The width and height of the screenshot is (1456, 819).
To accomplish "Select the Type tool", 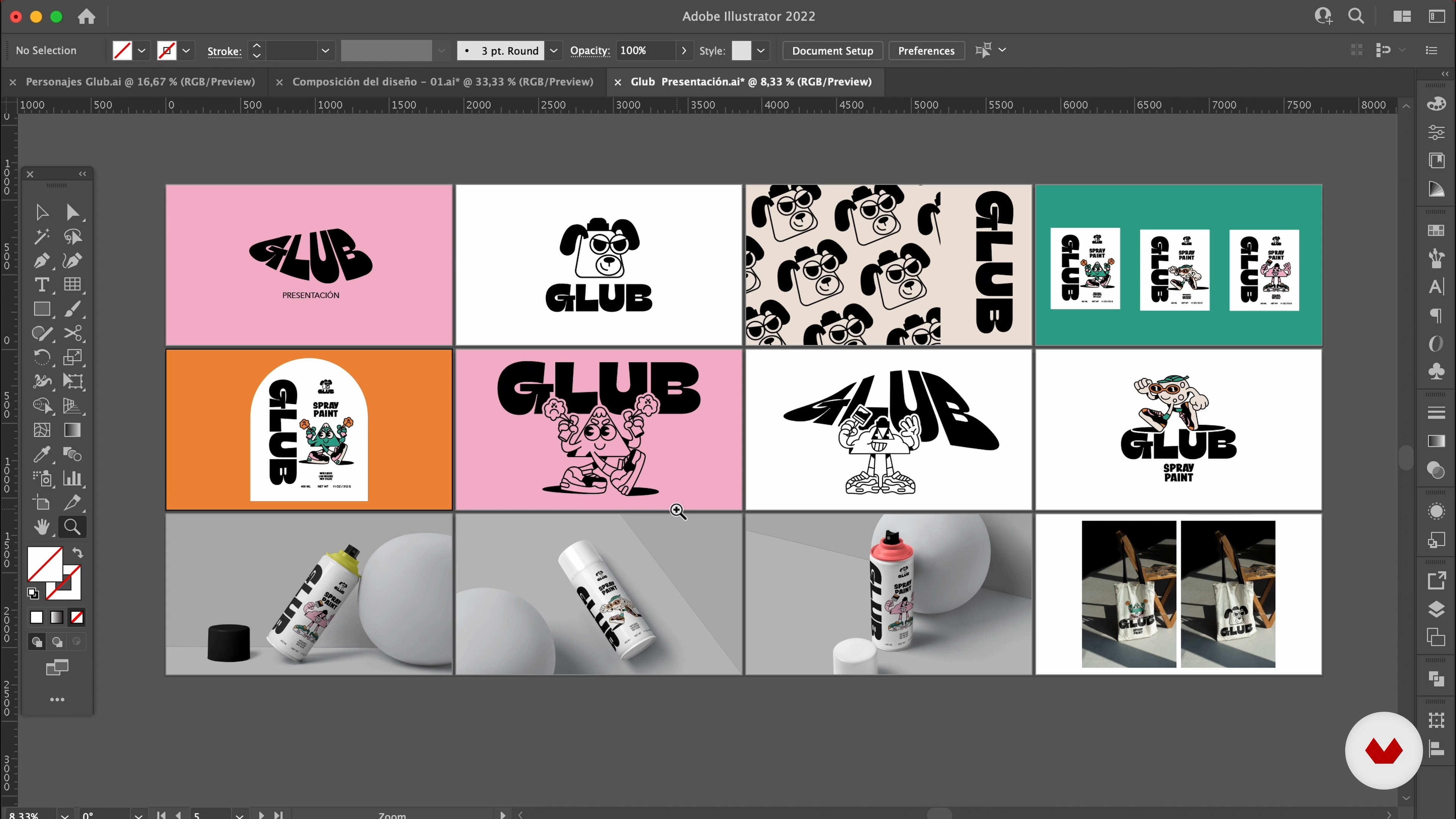I will [x=41, y=285].
